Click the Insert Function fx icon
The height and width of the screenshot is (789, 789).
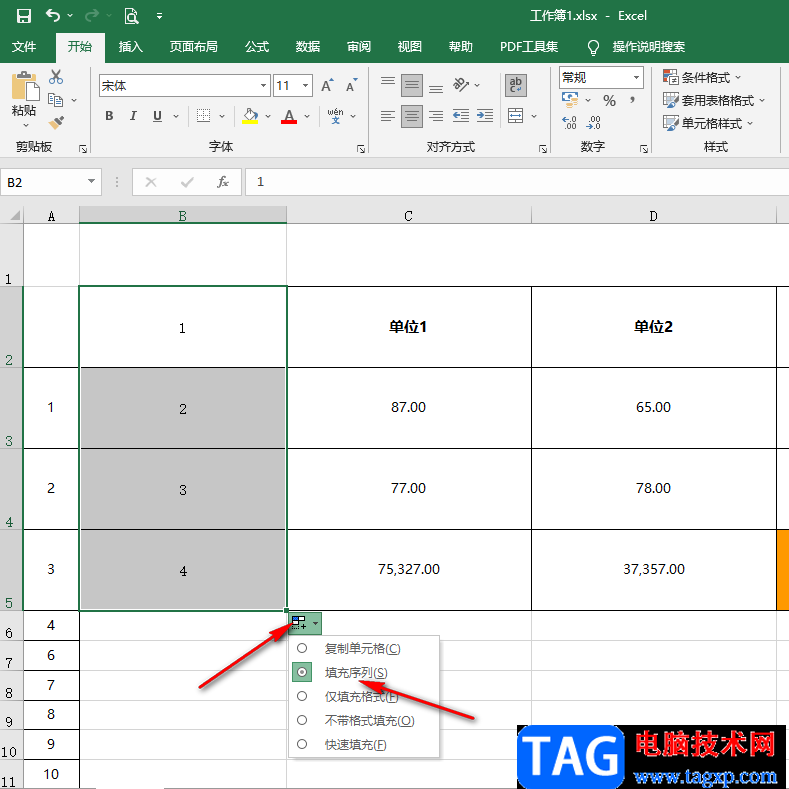click(x=222, y=182)
